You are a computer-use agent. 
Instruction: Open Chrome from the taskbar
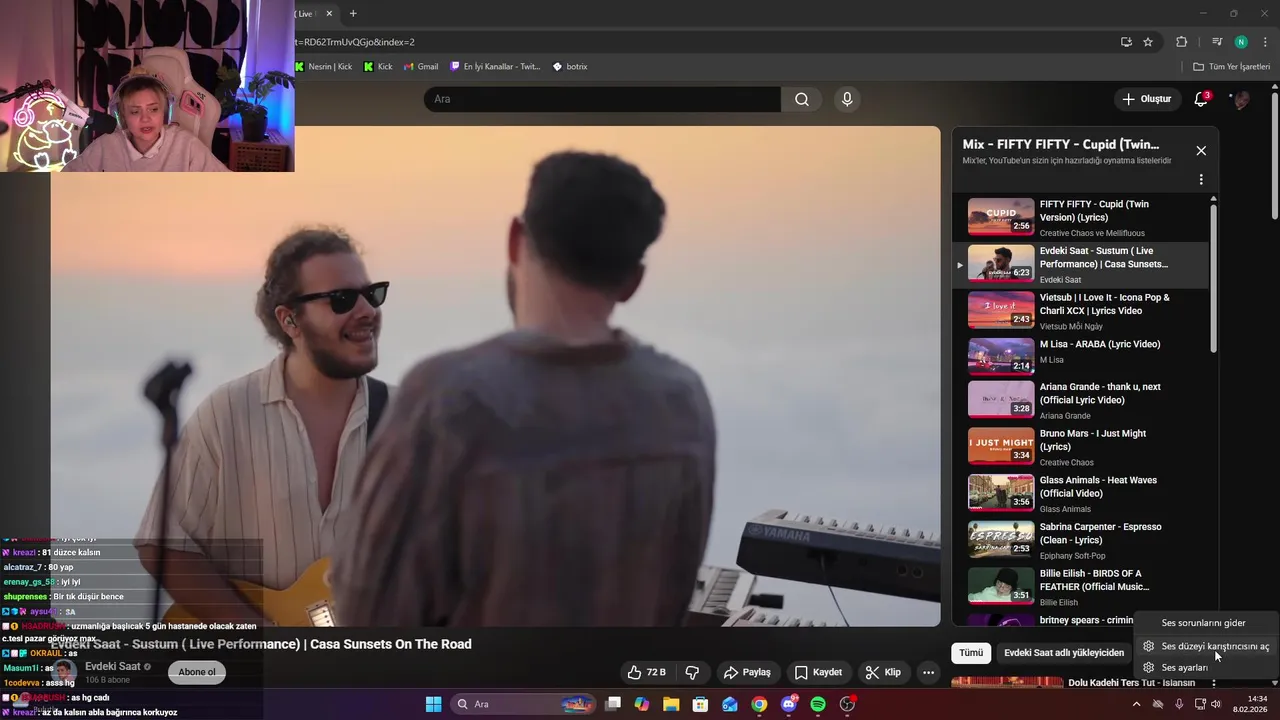(759, 704)
